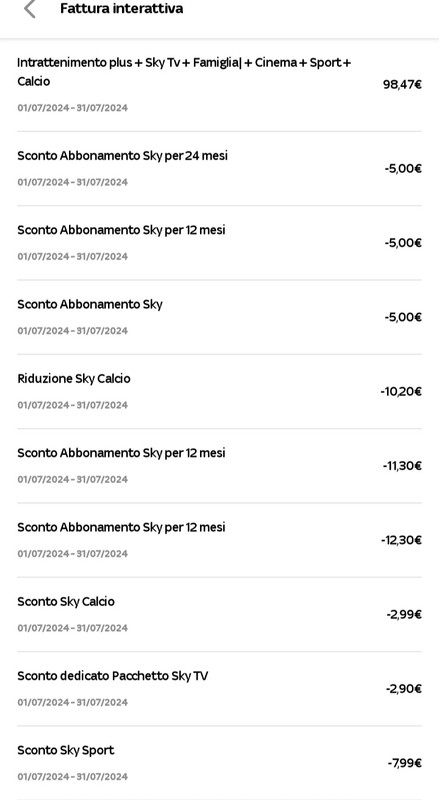The width and height of the screenshot is (439, 800).
Task: Tap the -7,99€ discount amount
Action: pyautogui.click(x=404, y=763)
